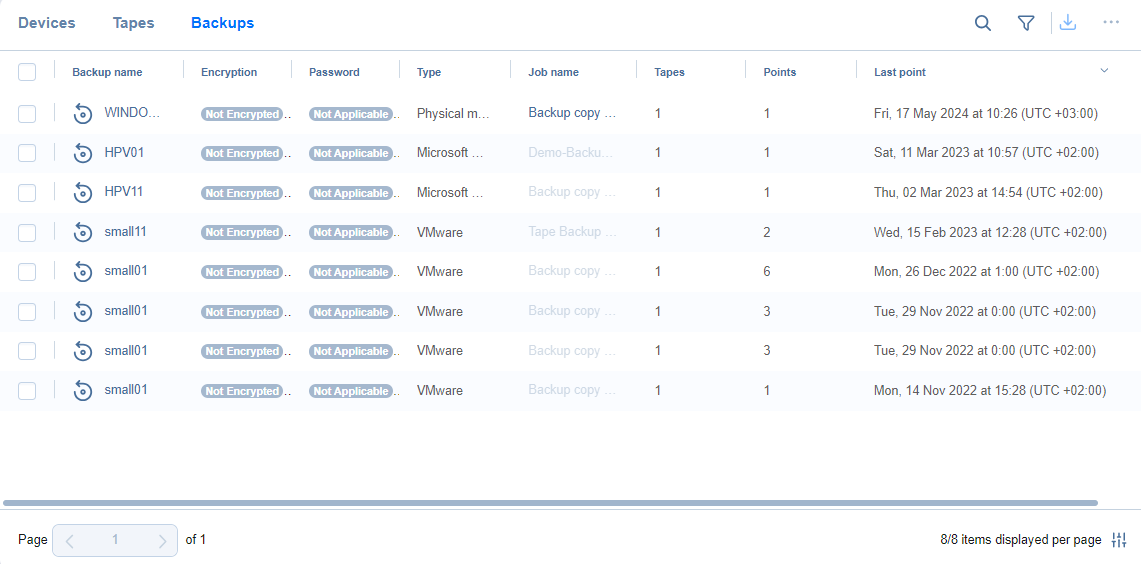Open the three-dots more options menu
The image size is (1141, 564).
[x=1111, y=22]
